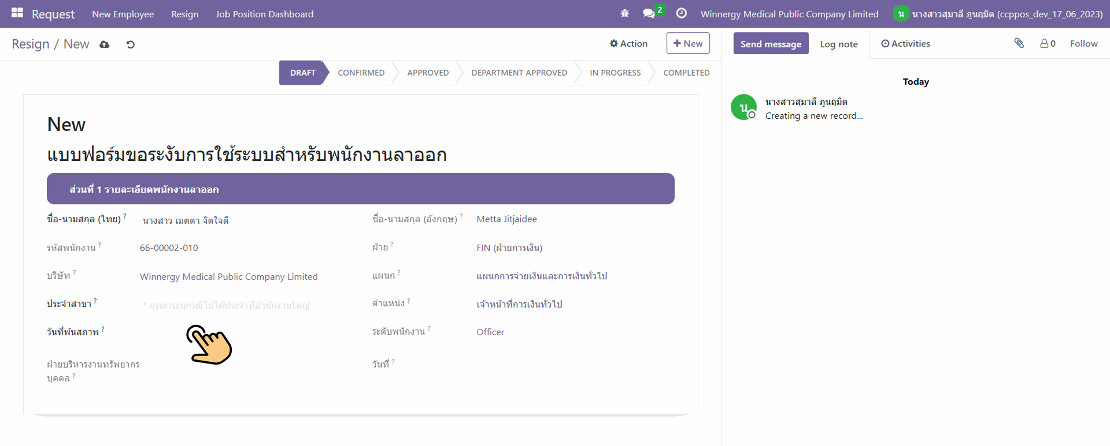Switch company Winnergy Medical Public Company Limited

789,14
